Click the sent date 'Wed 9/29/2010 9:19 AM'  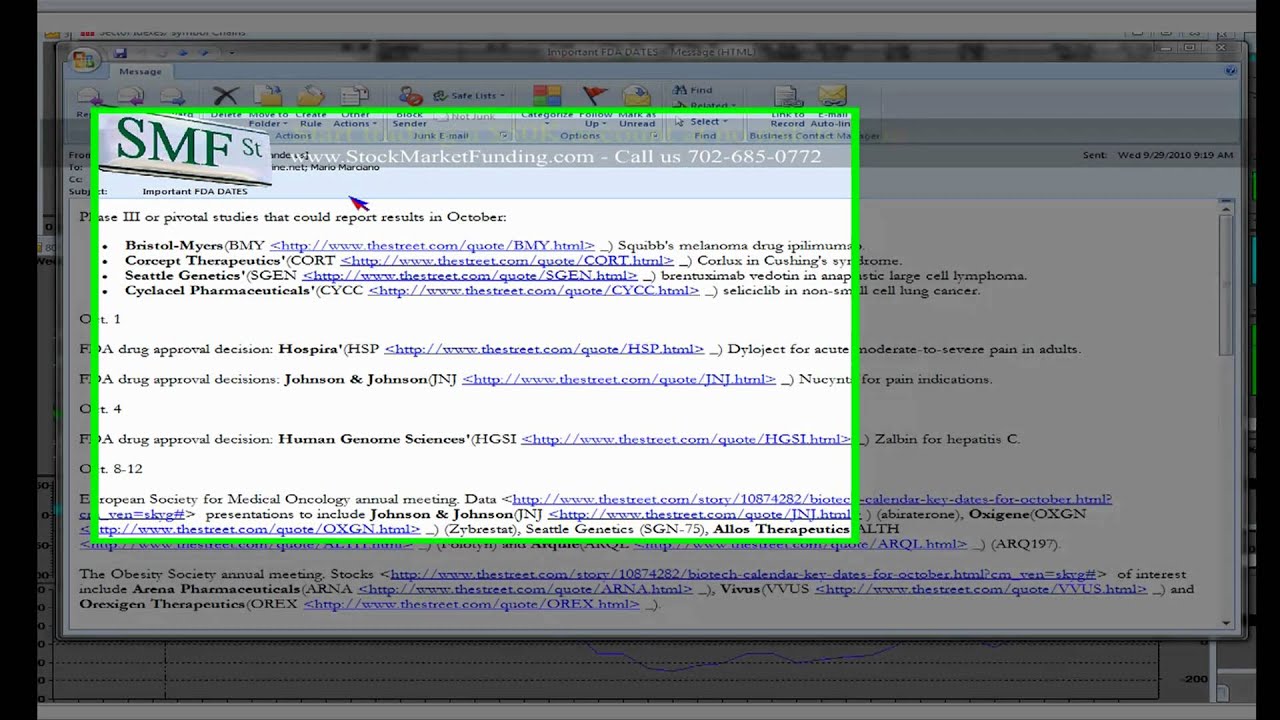(1175, 155)
